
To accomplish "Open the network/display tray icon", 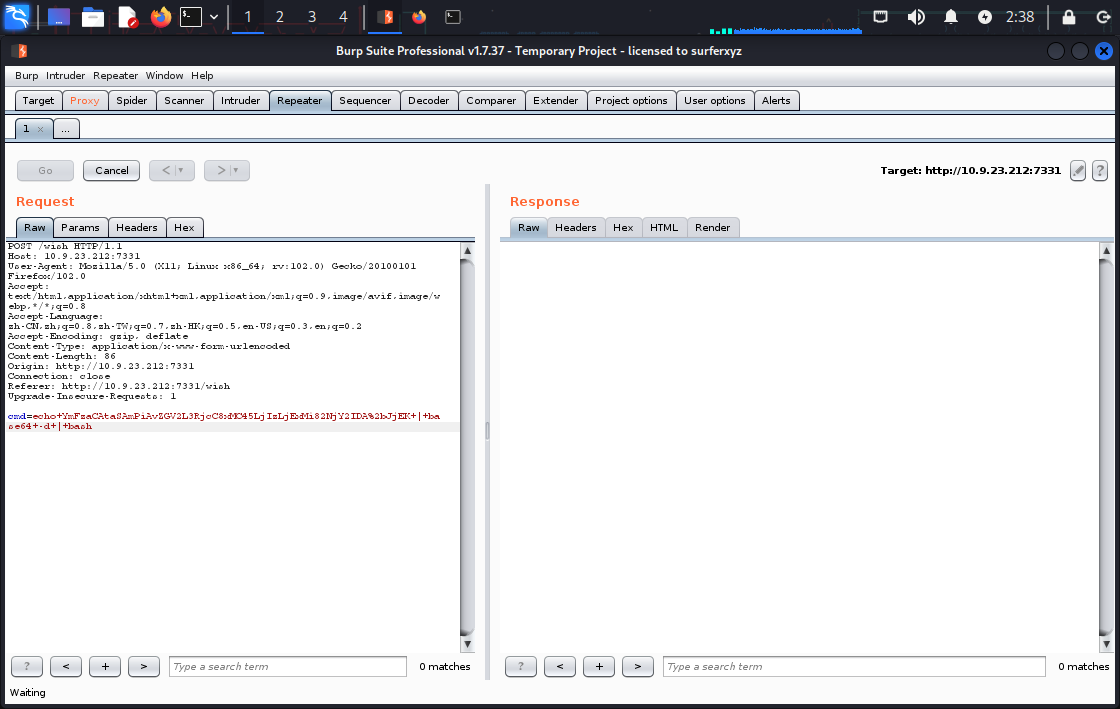I will tap(881, 17).
